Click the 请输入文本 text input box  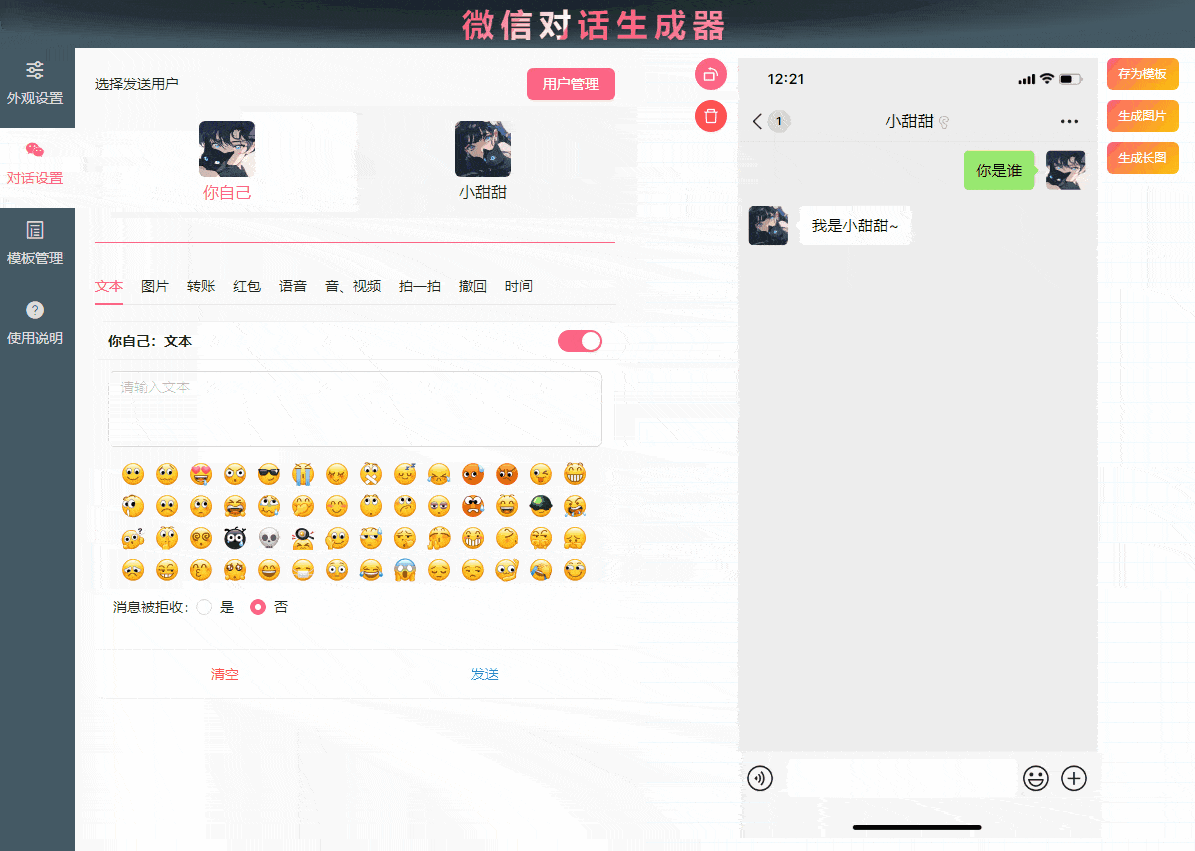click(355, 408)
